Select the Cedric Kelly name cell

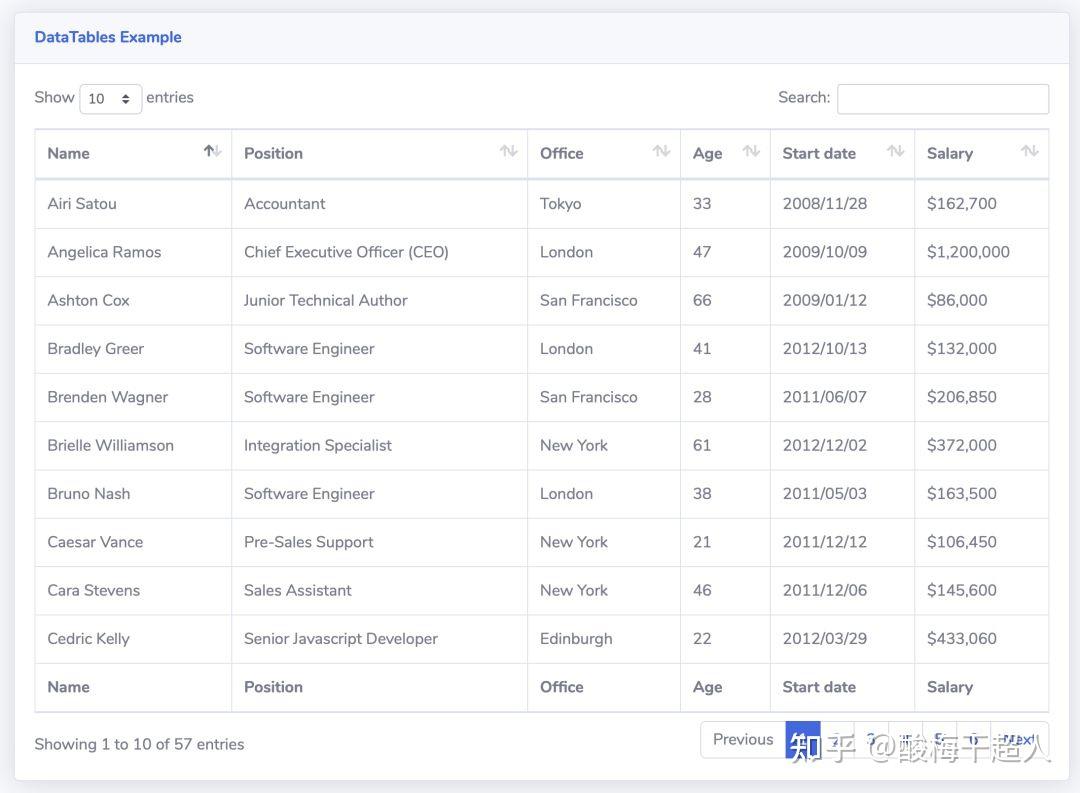(88, 639)
